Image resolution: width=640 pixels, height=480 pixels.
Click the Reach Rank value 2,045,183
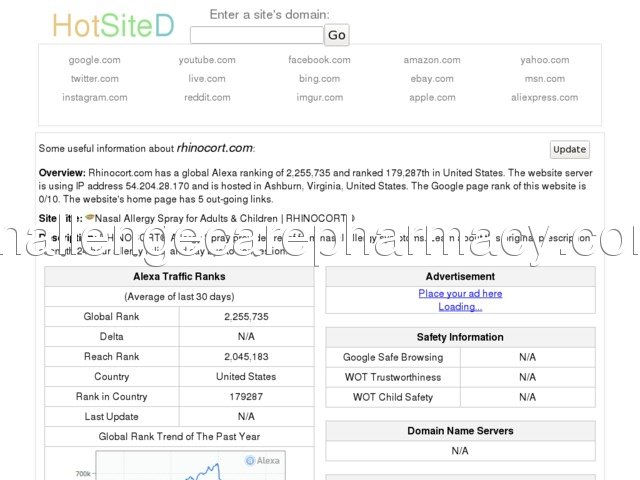[246, 357]
